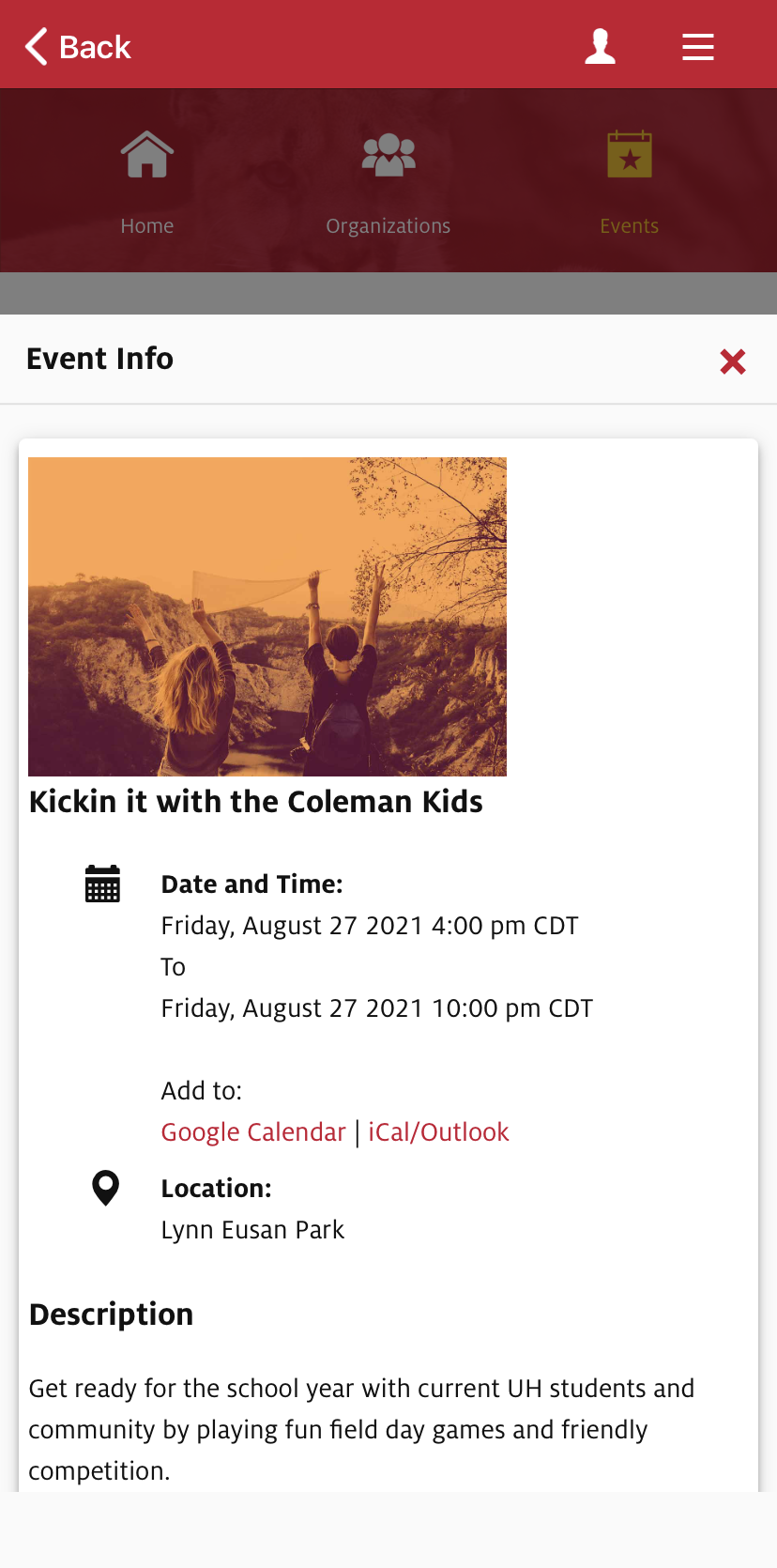
Task: Click the calendar icon beside Date and Time
Action: tap(102, 884)
